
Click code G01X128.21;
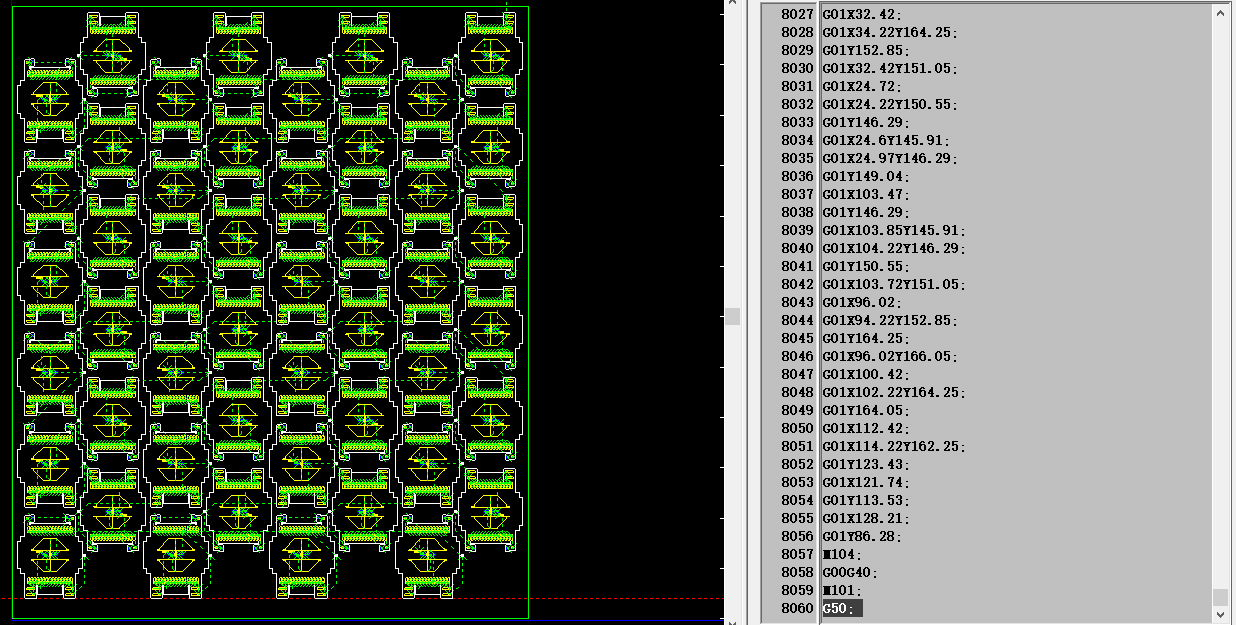tap(865, 519)
